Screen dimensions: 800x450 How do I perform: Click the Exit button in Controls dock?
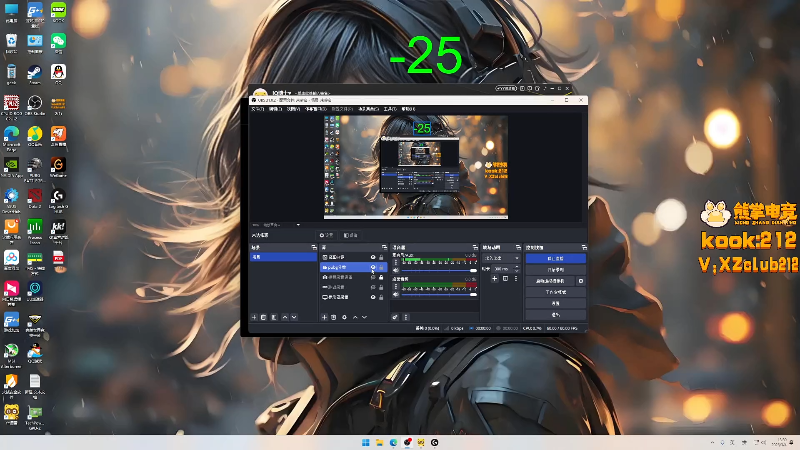[556, 315]
